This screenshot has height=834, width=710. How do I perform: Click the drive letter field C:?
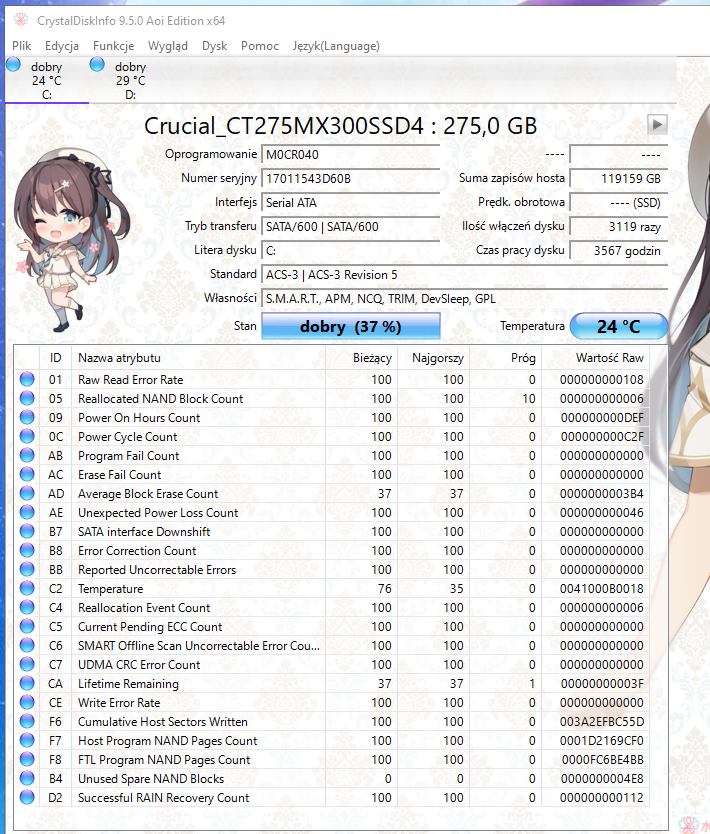point(350,251)
